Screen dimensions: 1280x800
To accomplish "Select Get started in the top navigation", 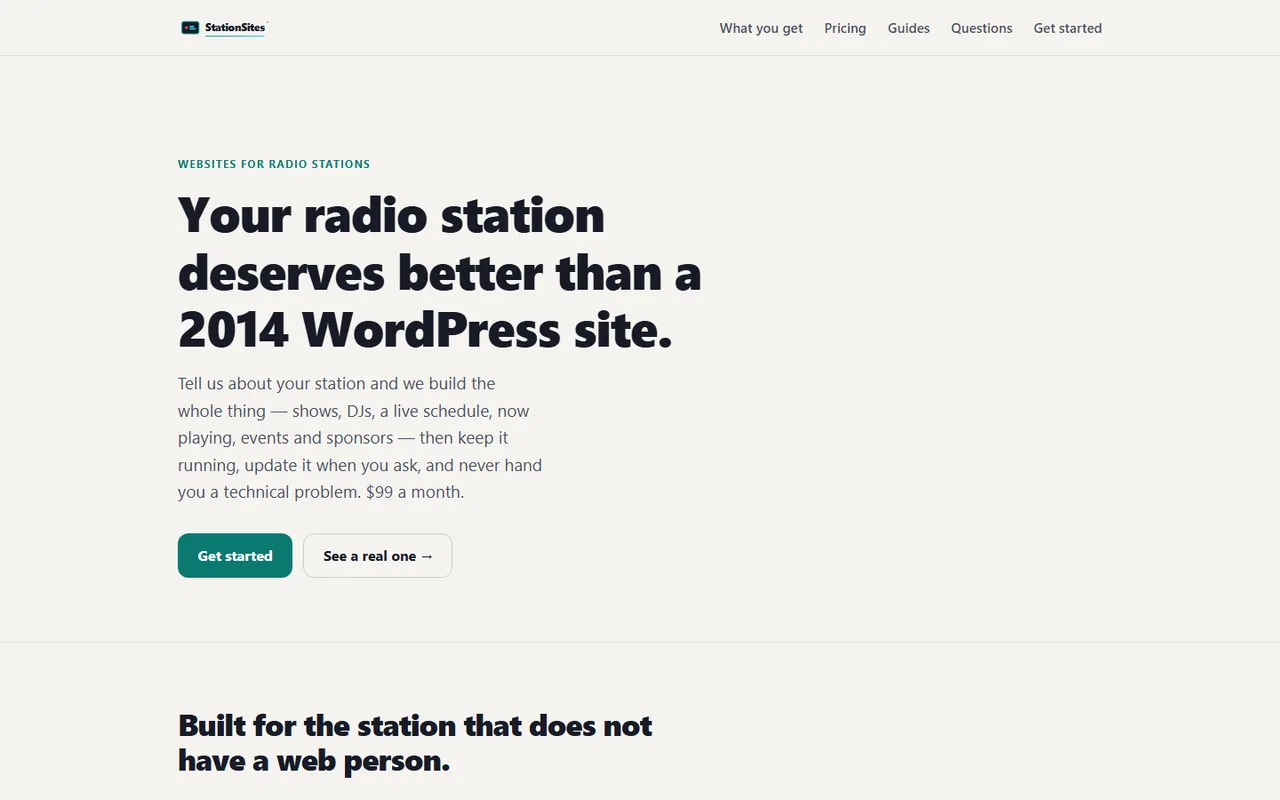I will pyautogui.click(x=1068, y=28).
